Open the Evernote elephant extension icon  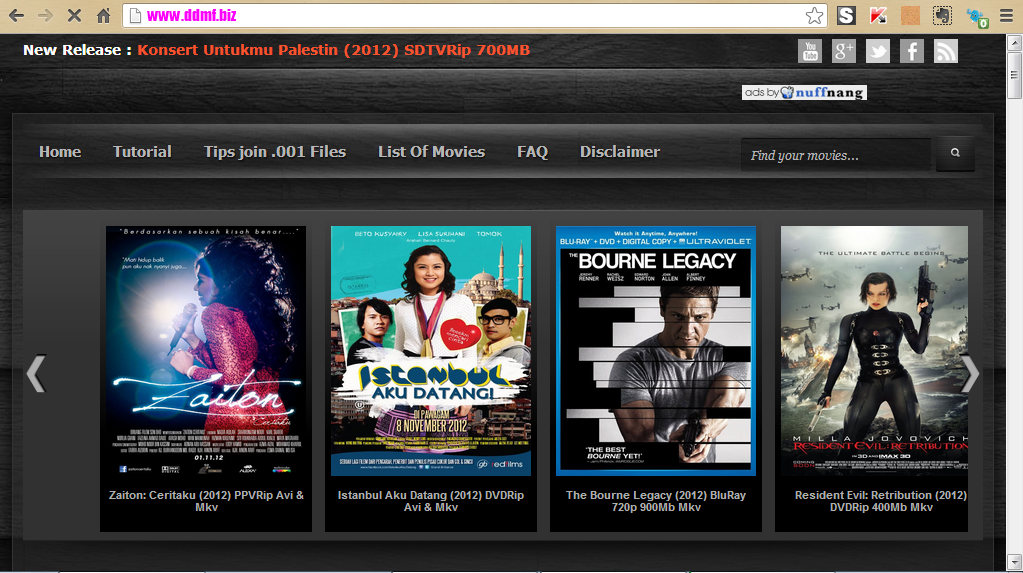coord(942,15)
